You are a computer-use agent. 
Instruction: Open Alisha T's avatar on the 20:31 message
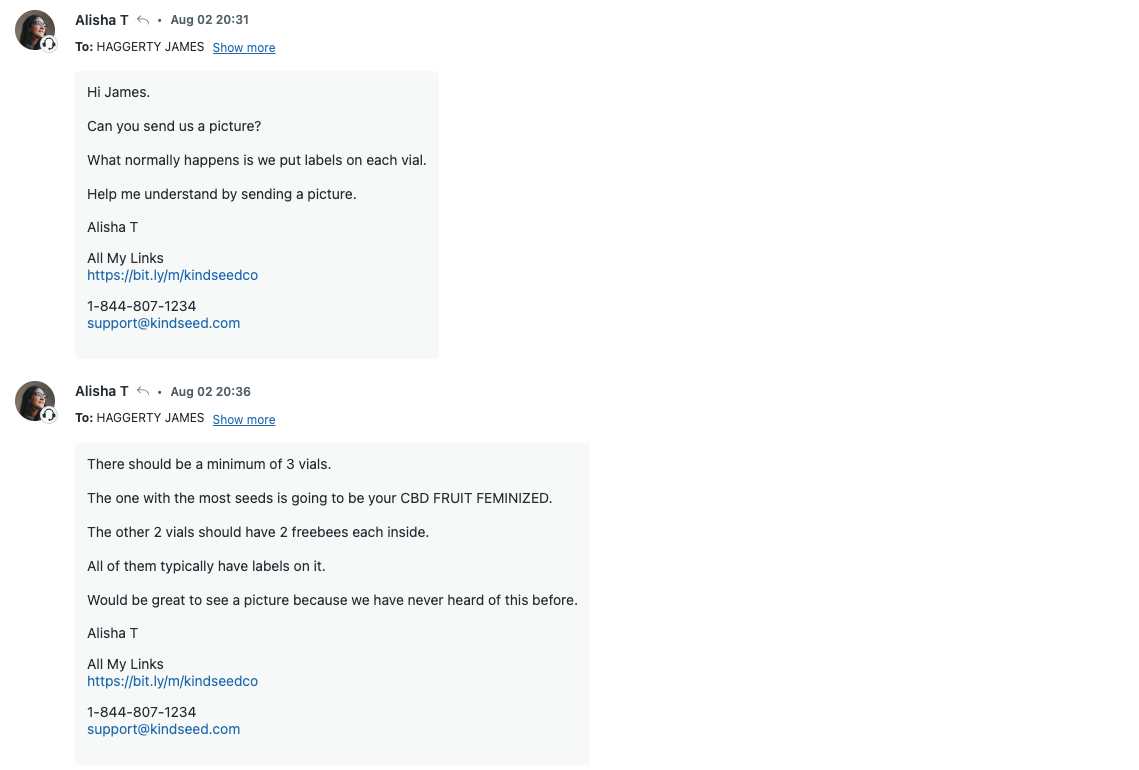point(34,29)
